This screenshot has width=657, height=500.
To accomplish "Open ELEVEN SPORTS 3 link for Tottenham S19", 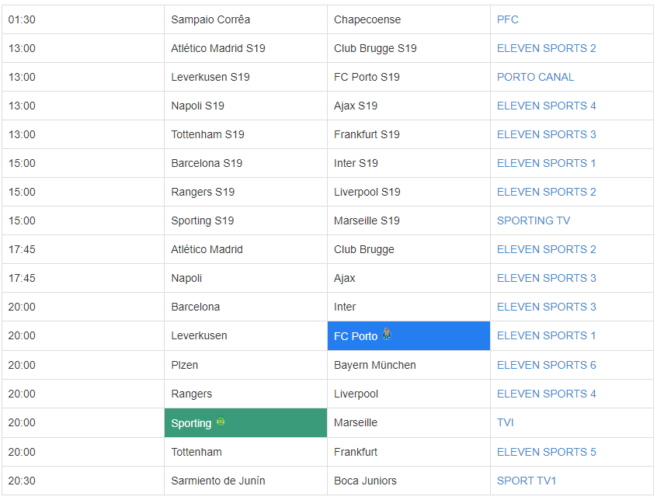I will 546,135.
